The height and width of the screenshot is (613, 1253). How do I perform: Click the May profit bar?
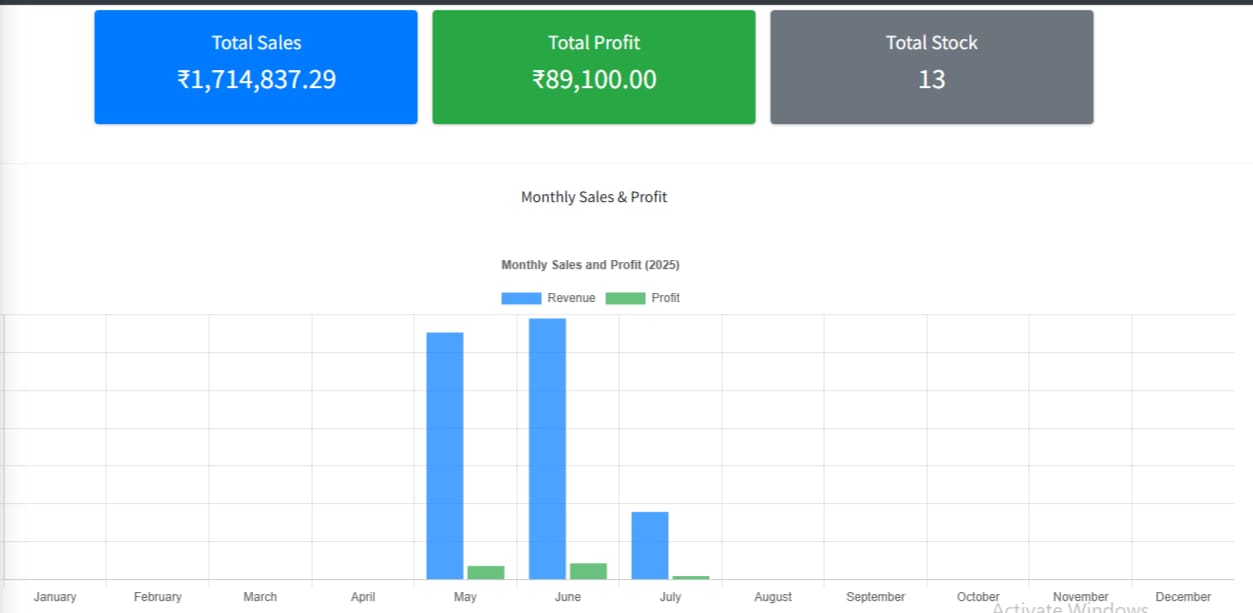coord(486,572)
